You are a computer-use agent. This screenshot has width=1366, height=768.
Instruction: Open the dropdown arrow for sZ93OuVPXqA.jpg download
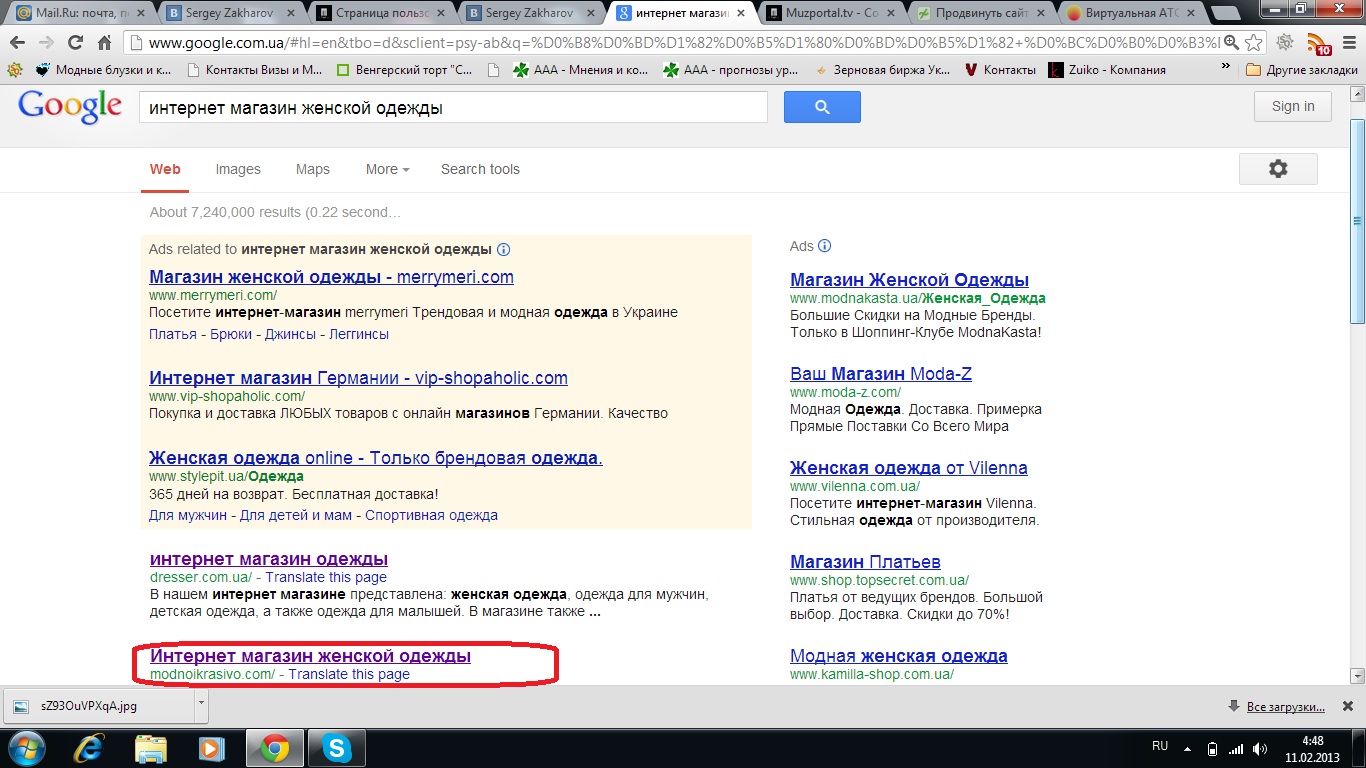point(201,705)
